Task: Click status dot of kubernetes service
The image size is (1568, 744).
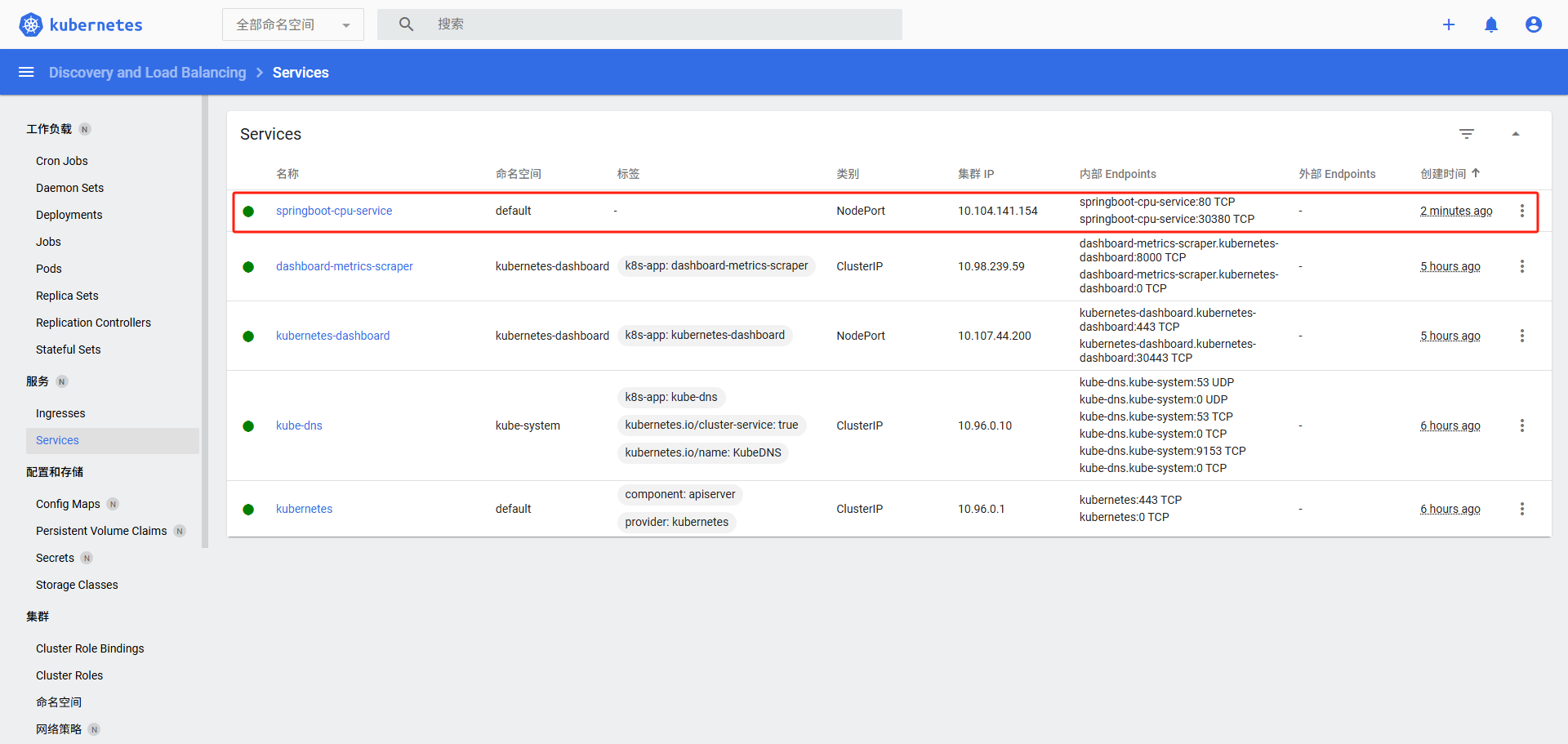Action: coord(248,510)
